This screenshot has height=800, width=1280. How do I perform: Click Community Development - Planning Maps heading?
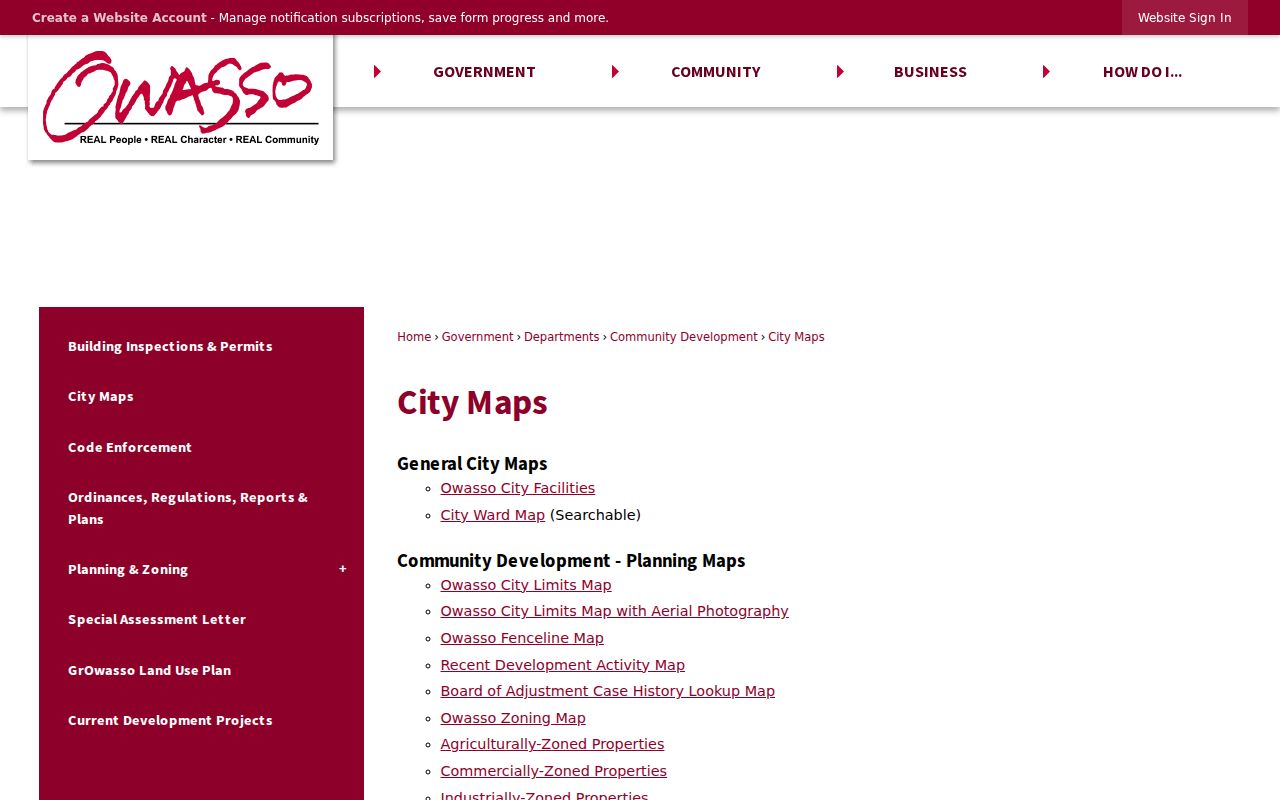[x=571, y=561]
